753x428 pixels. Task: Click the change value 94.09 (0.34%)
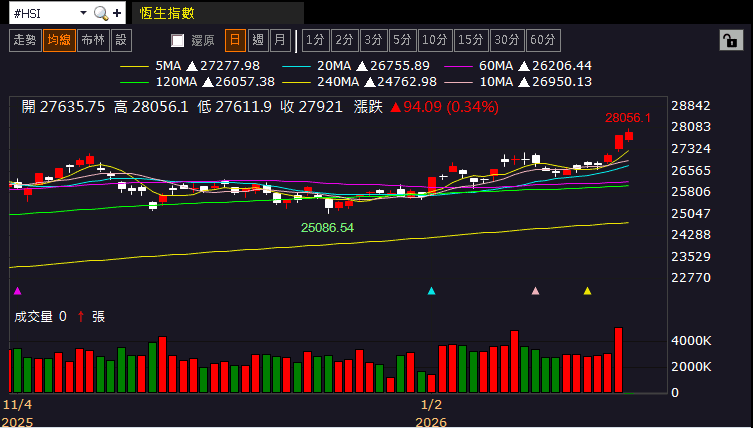(450, 107)
